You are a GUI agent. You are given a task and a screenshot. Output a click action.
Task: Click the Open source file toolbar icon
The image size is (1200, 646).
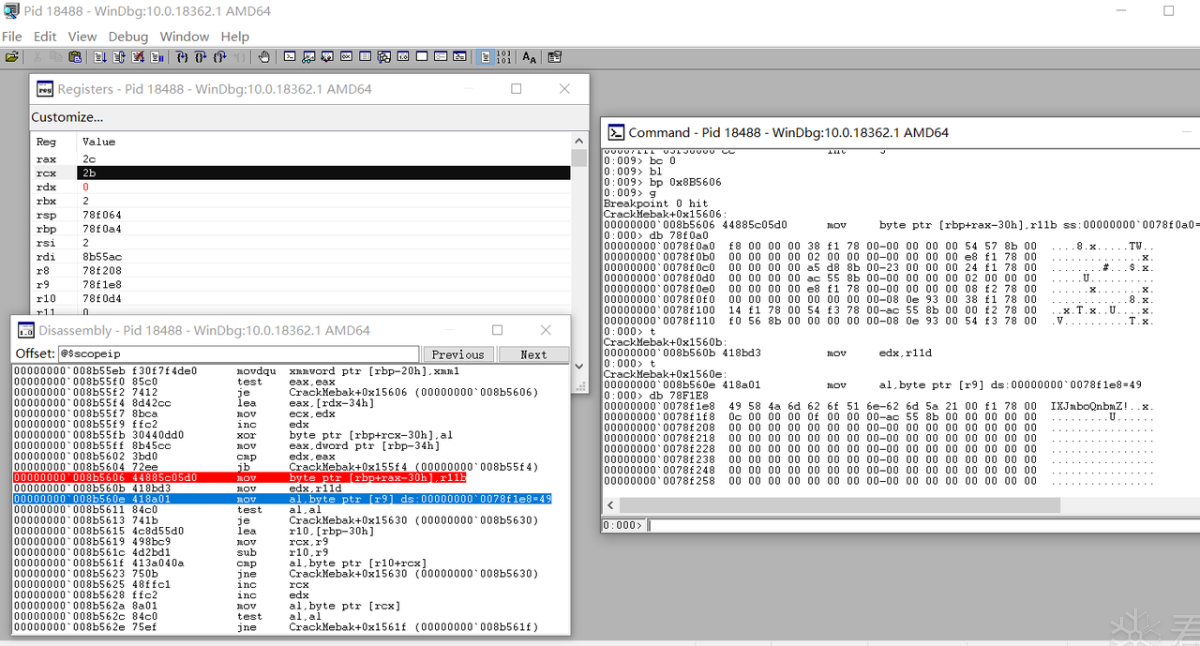tap(12, 57)
